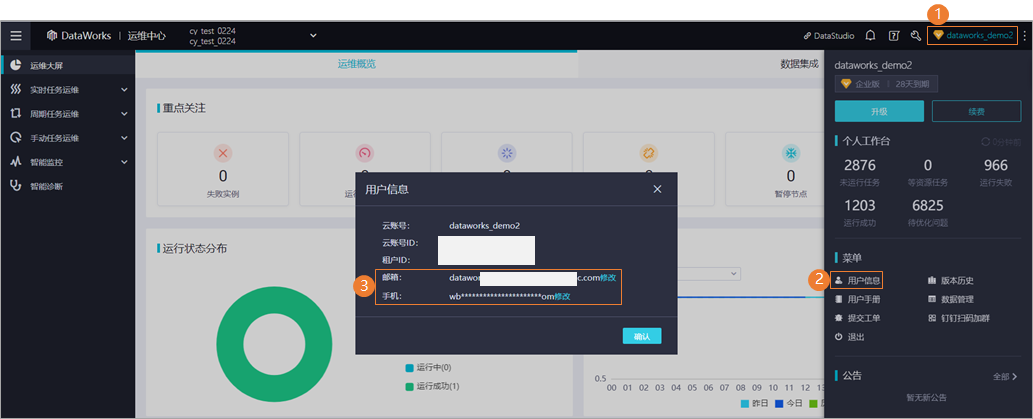The height and width of the screenshot is (419, 1033).
Task: Open the chart dropdown behind dialog
Action: click(x=709, y=273)
